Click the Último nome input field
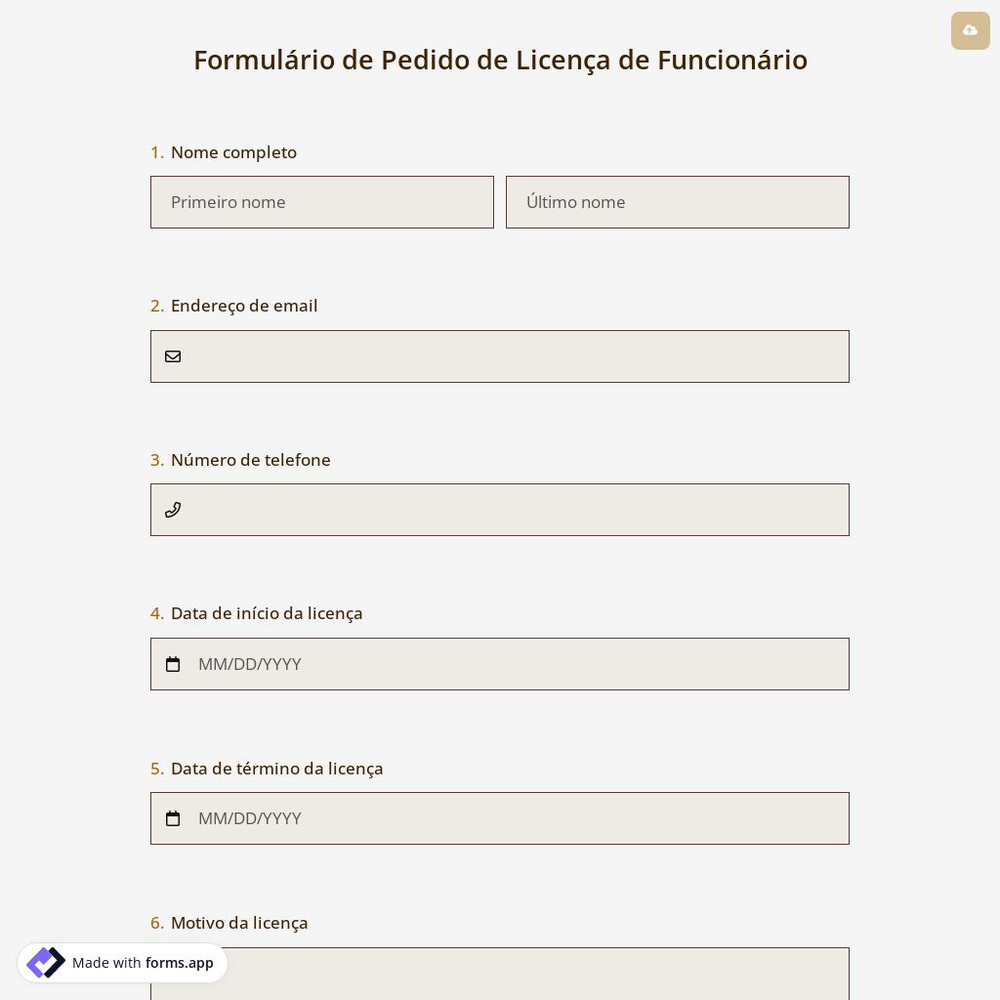This screenshot has height=1000, width=1000. (x=678, y=202)
